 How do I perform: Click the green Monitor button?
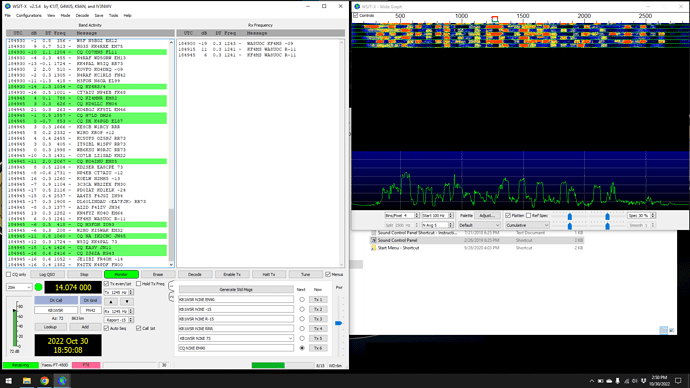(121, 275)
